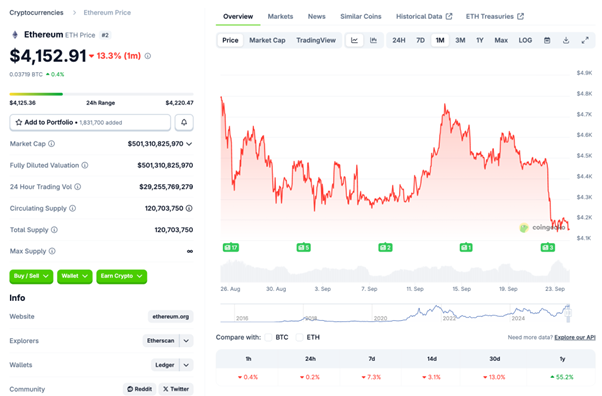Open the calendar date range picker

point(547,40)
